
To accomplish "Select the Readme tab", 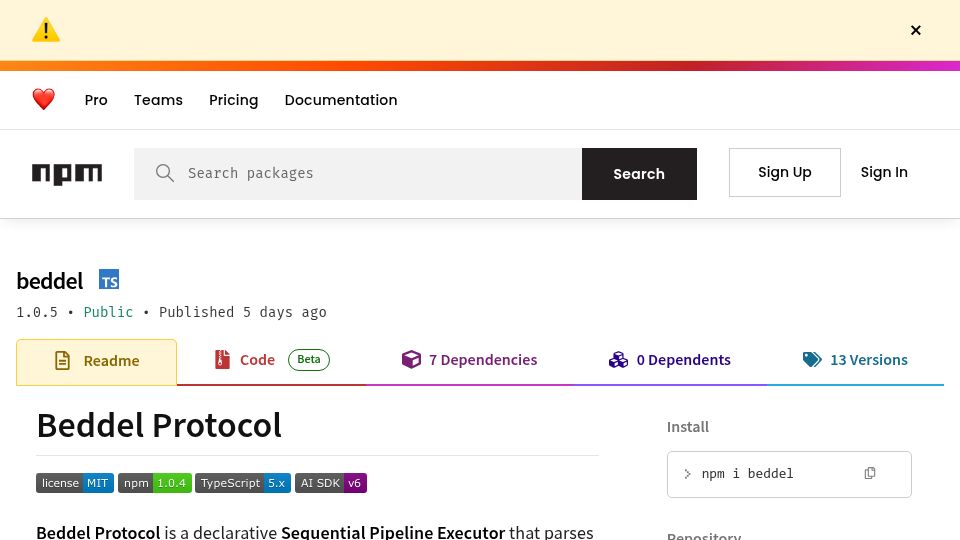I will [97, 362].
